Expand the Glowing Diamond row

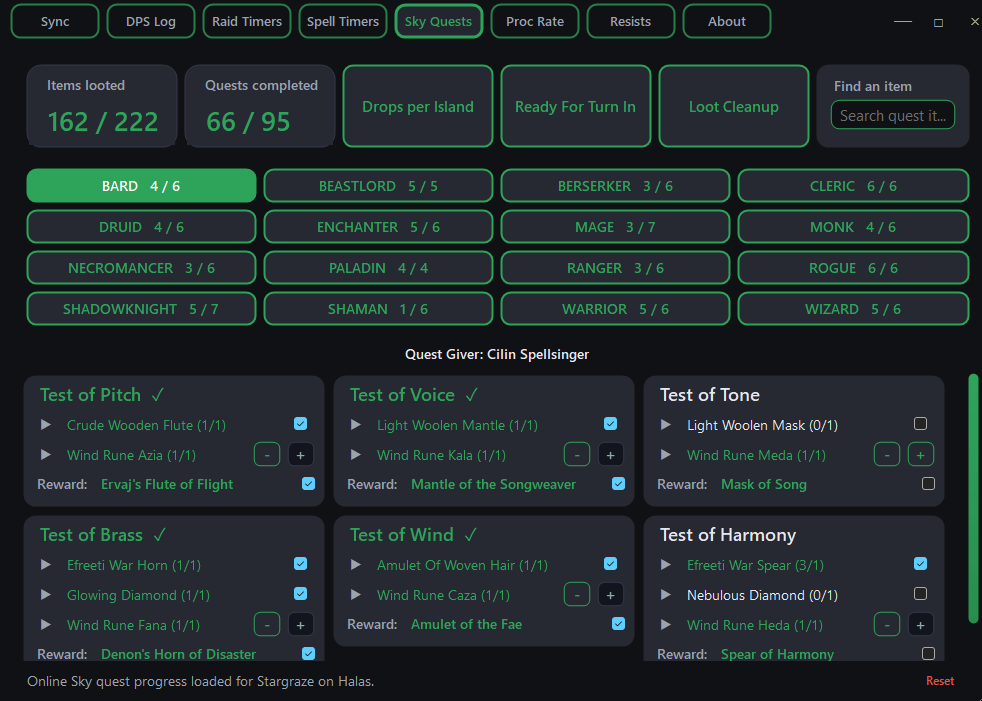[x=46, y=595]
